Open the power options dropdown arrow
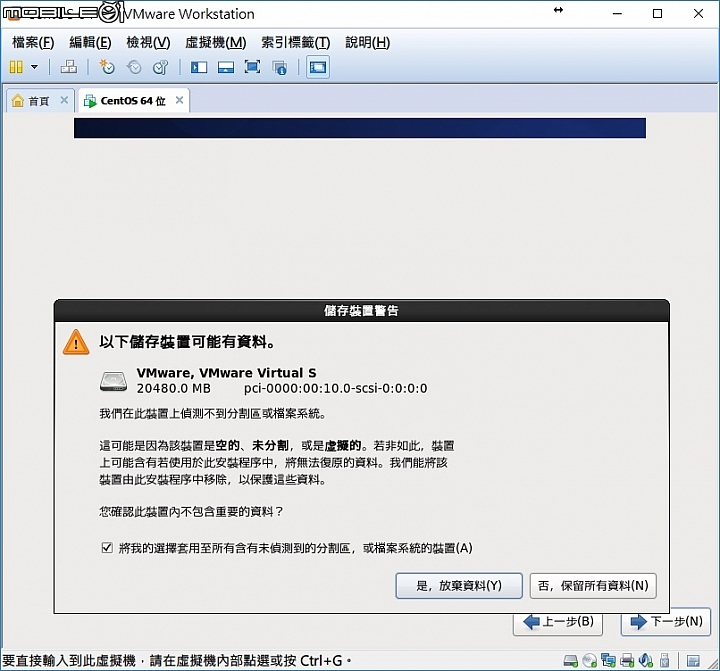The image size is (720, 671). tap(34, 67)
